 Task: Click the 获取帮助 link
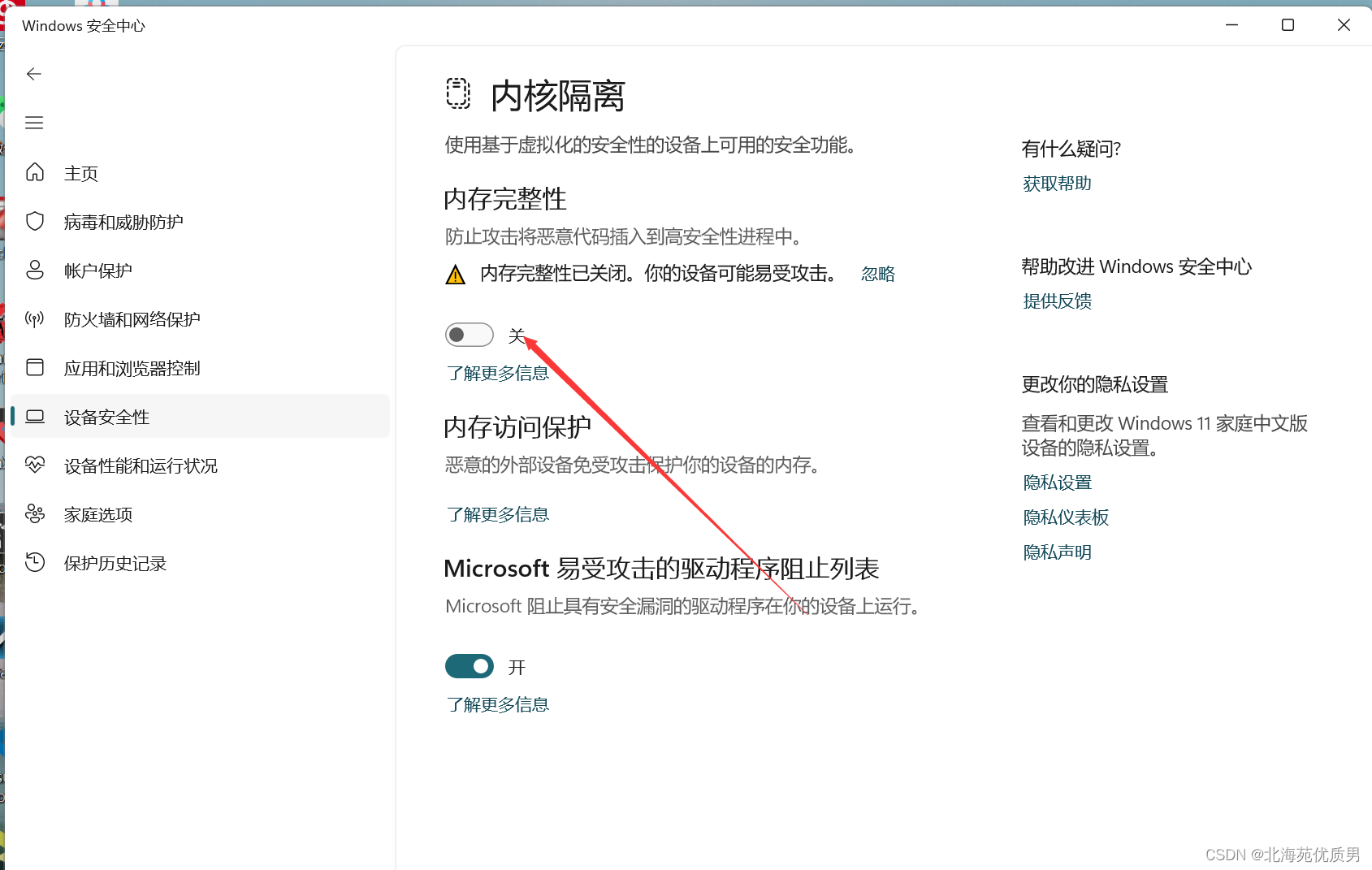(x=1057, y=184)
